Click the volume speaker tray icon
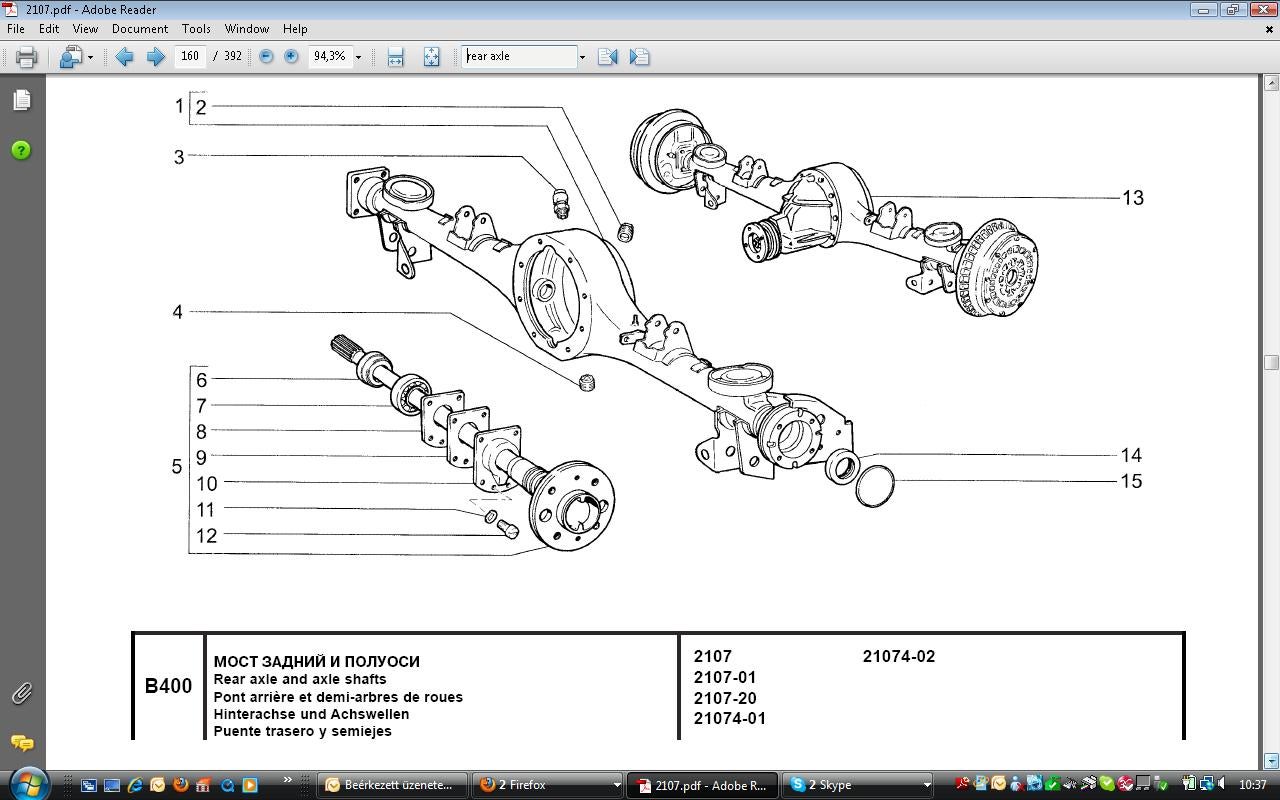This screenshot has width=1280, height=800. tap(1223, 785)
